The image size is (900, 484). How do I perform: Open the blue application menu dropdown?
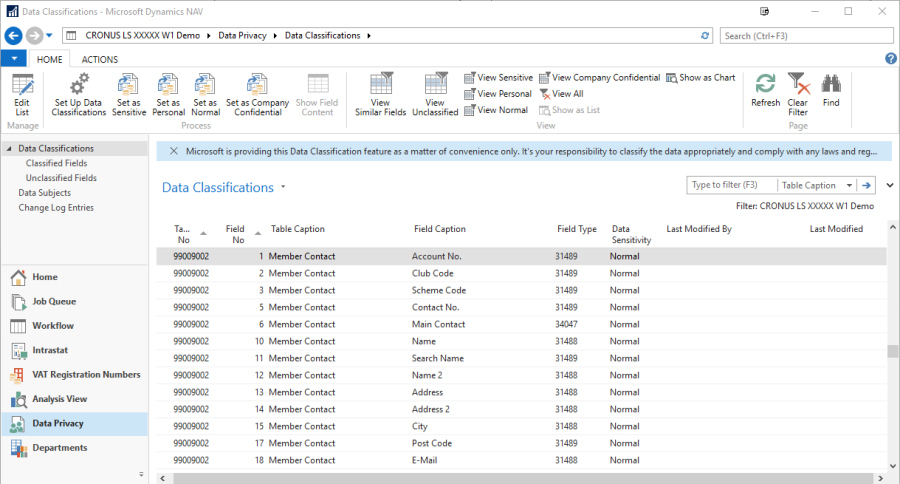tap(14, 59)
